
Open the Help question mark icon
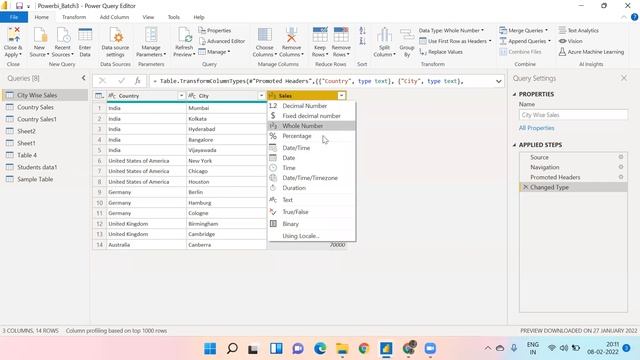tap(634, 17)
